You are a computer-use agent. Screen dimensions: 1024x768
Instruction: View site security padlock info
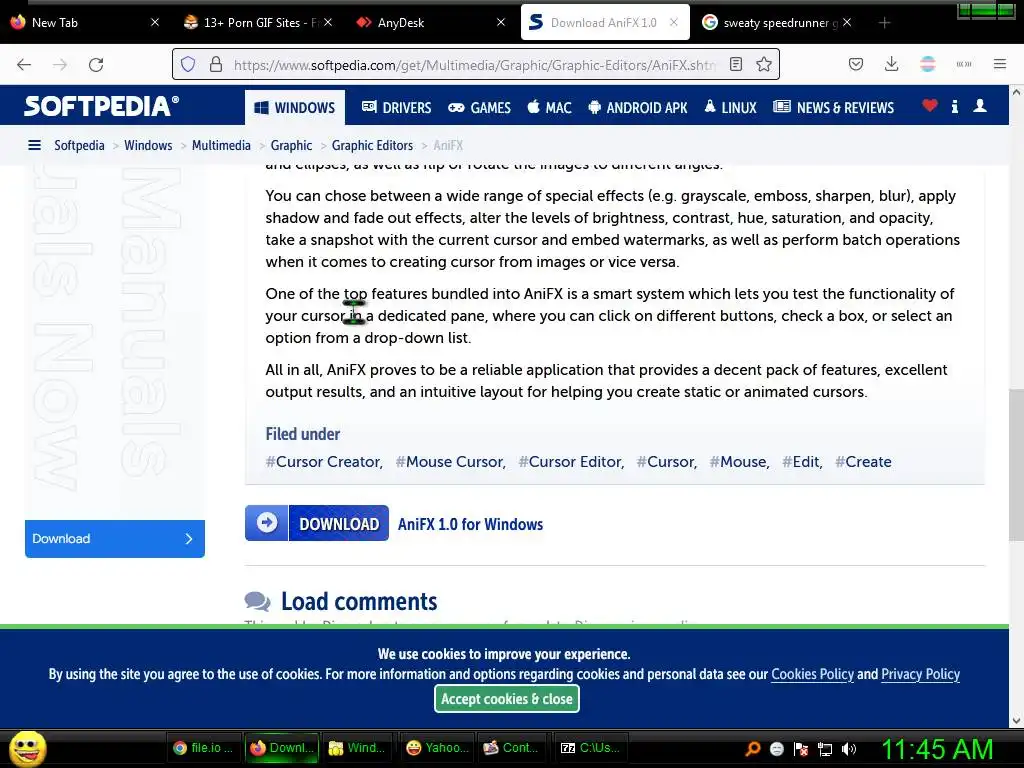(216, 64)
